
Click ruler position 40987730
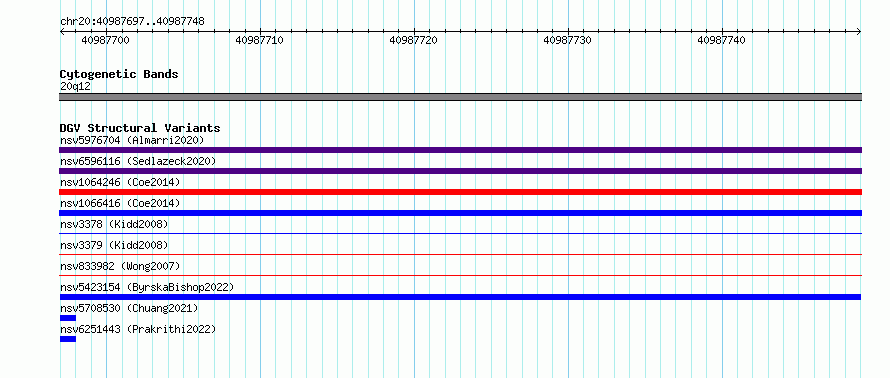568,40
